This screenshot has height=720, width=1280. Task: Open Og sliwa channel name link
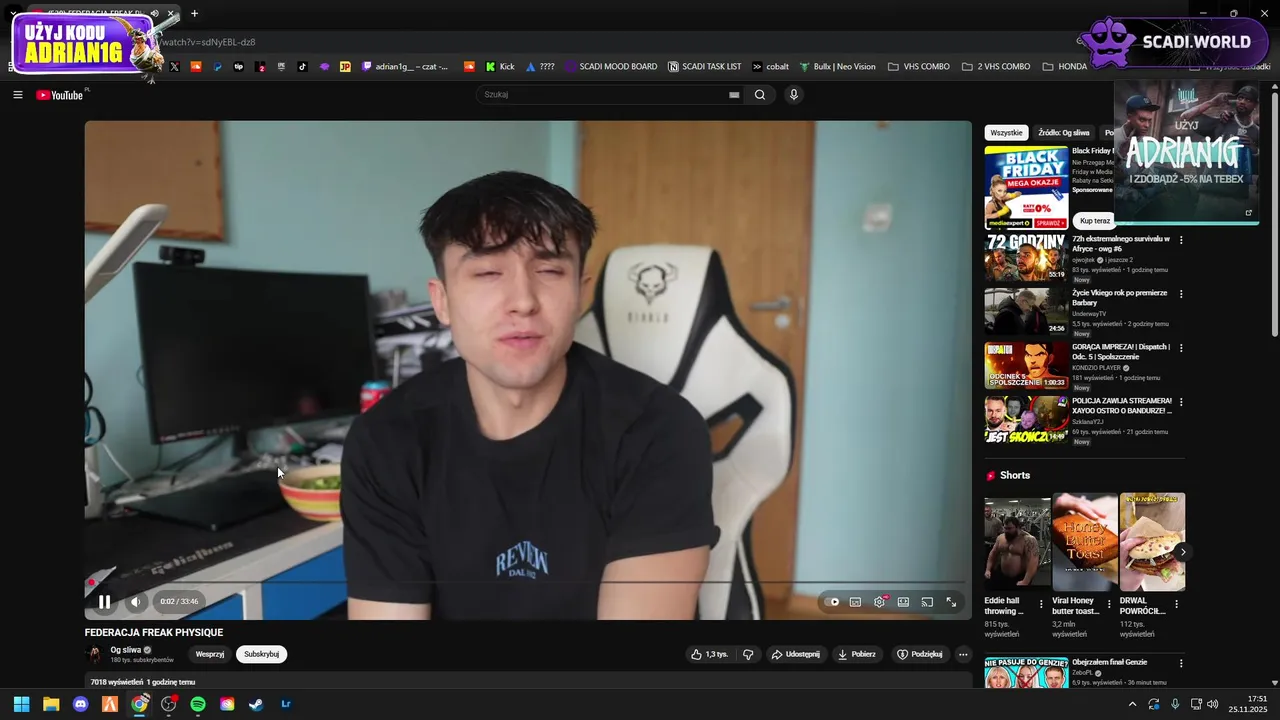(x=125, y=650)
